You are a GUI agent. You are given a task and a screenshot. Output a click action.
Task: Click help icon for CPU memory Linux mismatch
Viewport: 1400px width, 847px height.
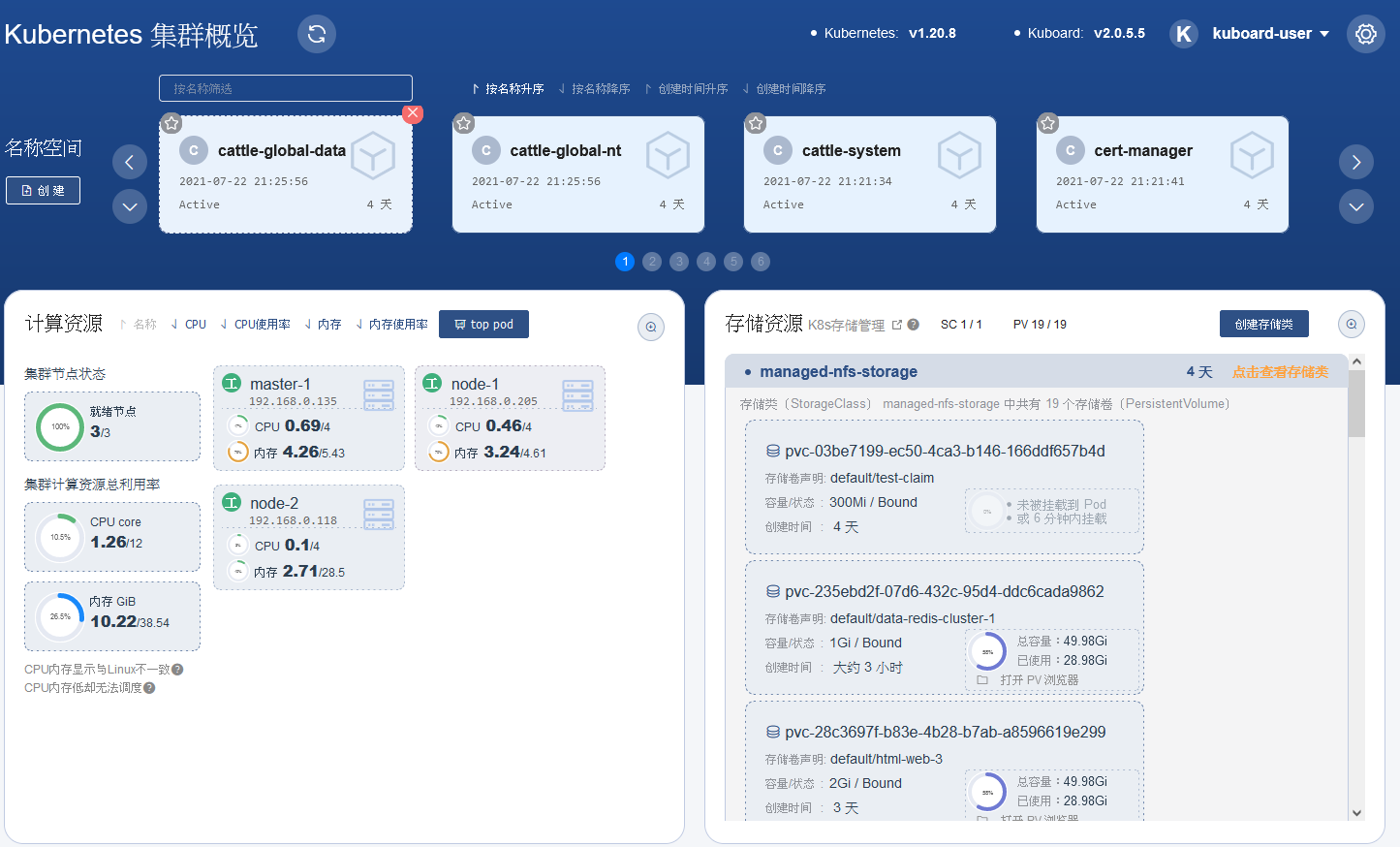(177, 670)
